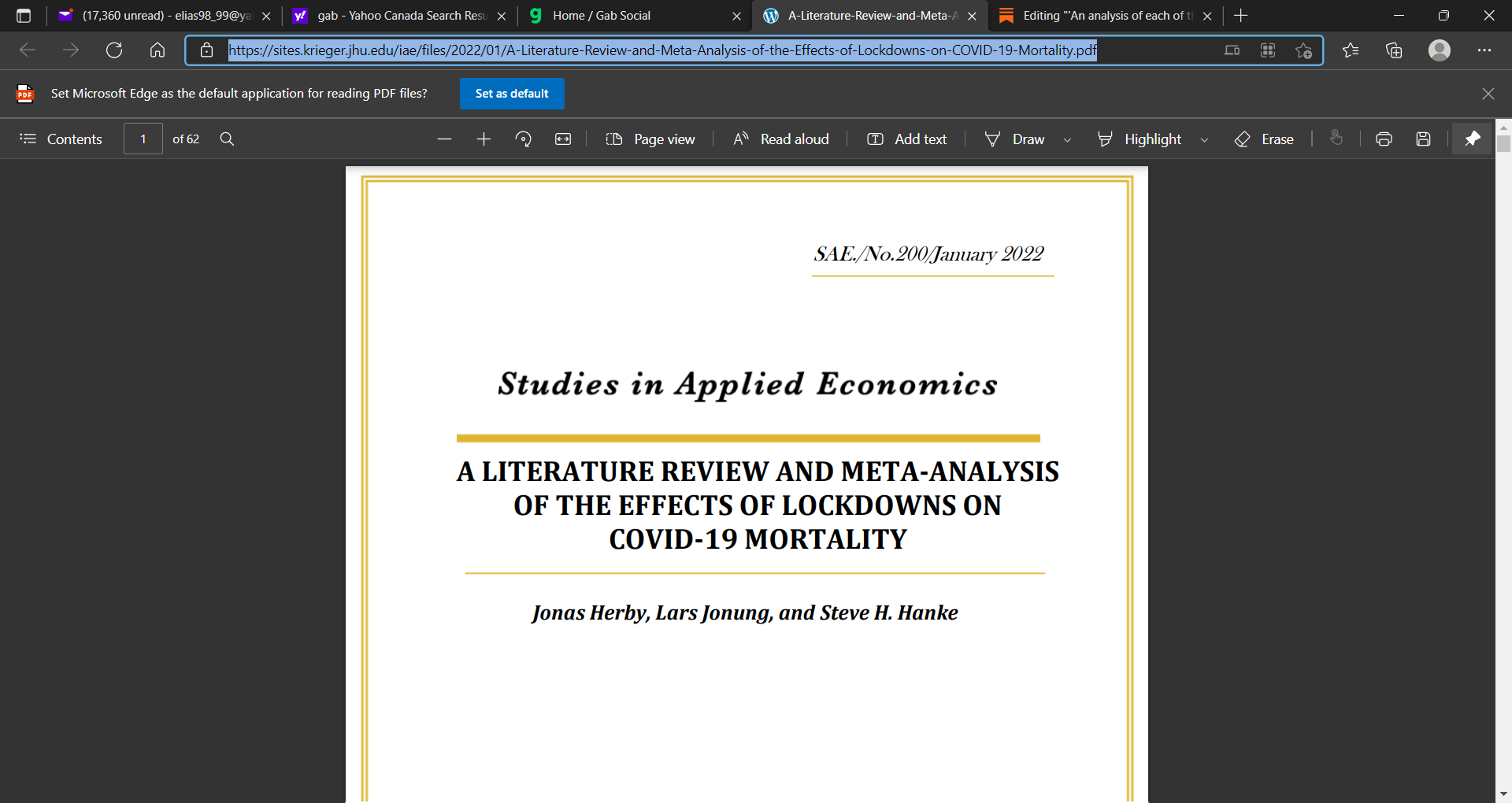Viewport: 1512px width, 803px height.
Task: Open browser Settings and more menu
Action: tap(1484, 50)
